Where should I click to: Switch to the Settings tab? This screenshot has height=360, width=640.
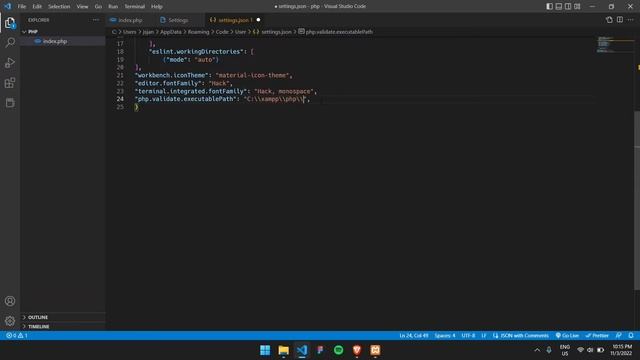click(x=178, y=20)
